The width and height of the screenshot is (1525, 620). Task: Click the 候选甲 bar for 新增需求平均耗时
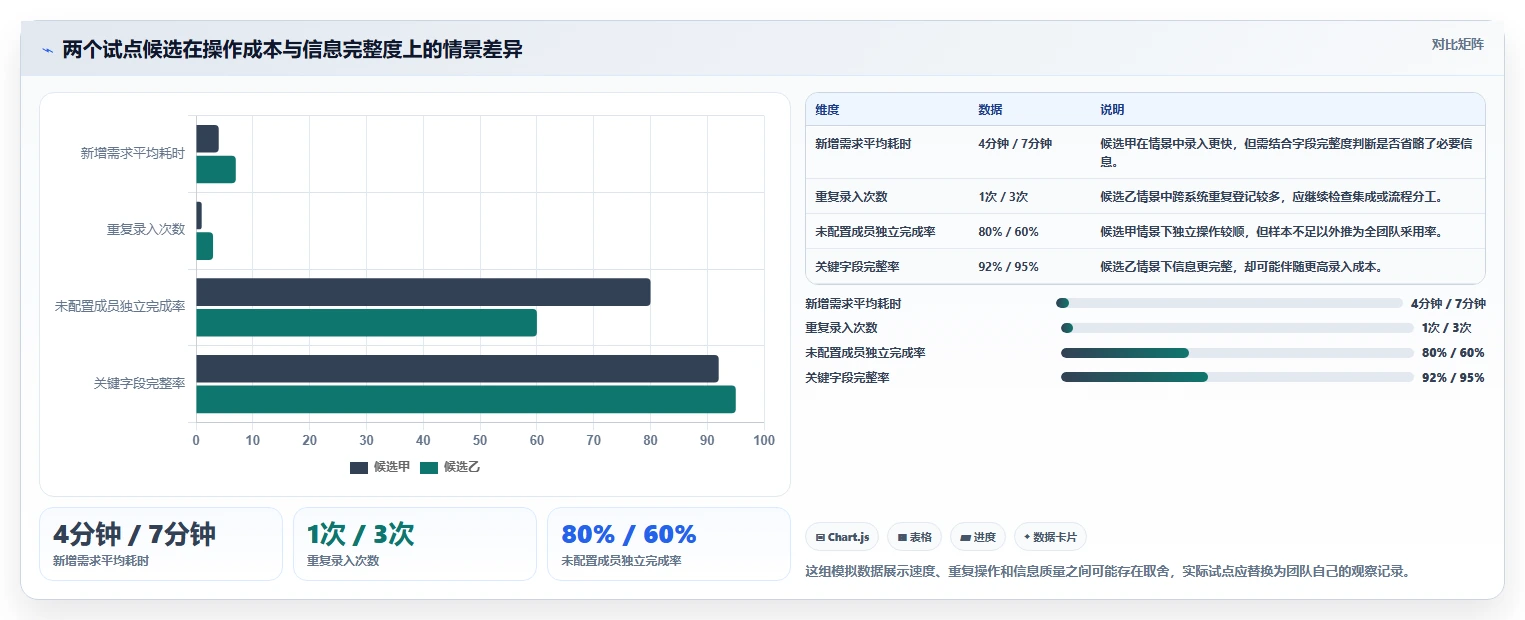point(207,139)
